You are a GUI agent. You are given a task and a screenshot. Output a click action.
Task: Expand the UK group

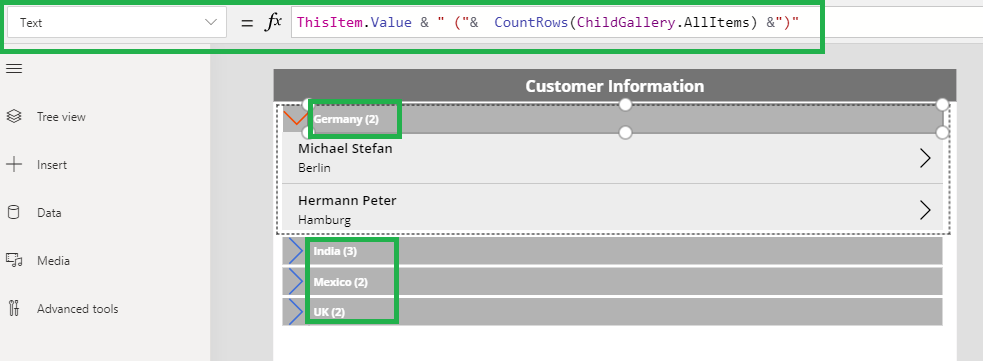[295, 311]
